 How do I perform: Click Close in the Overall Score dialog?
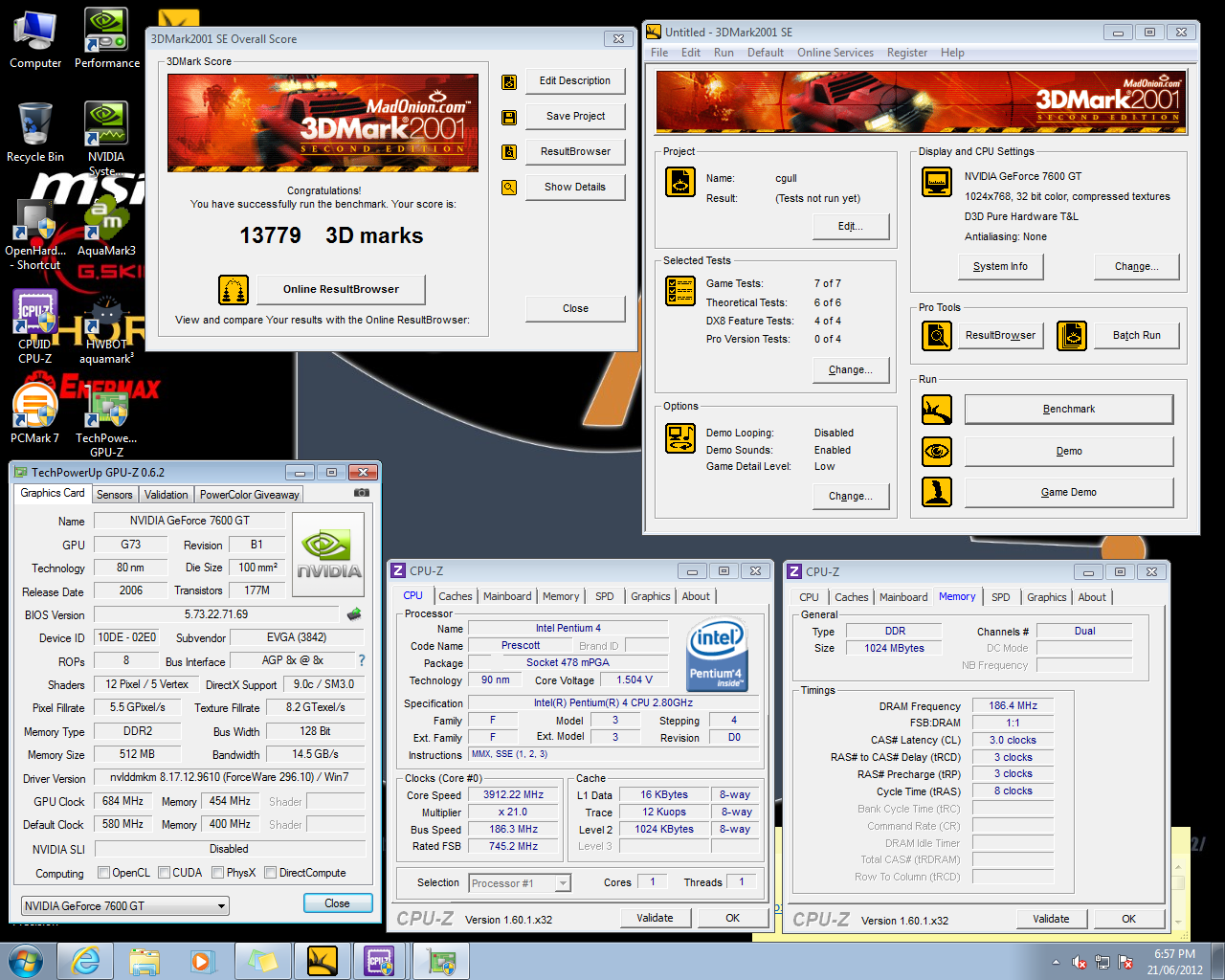[x=575, y=308]
